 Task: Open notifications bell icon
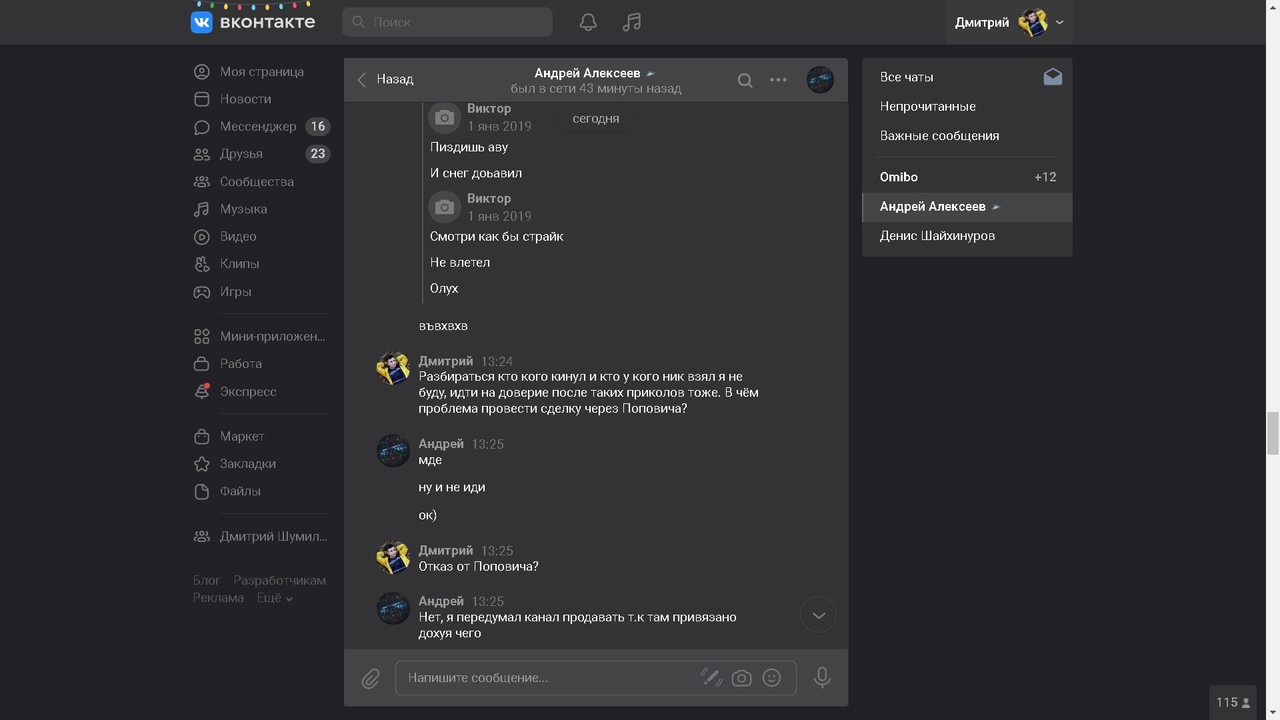click(x=588, y=22)
